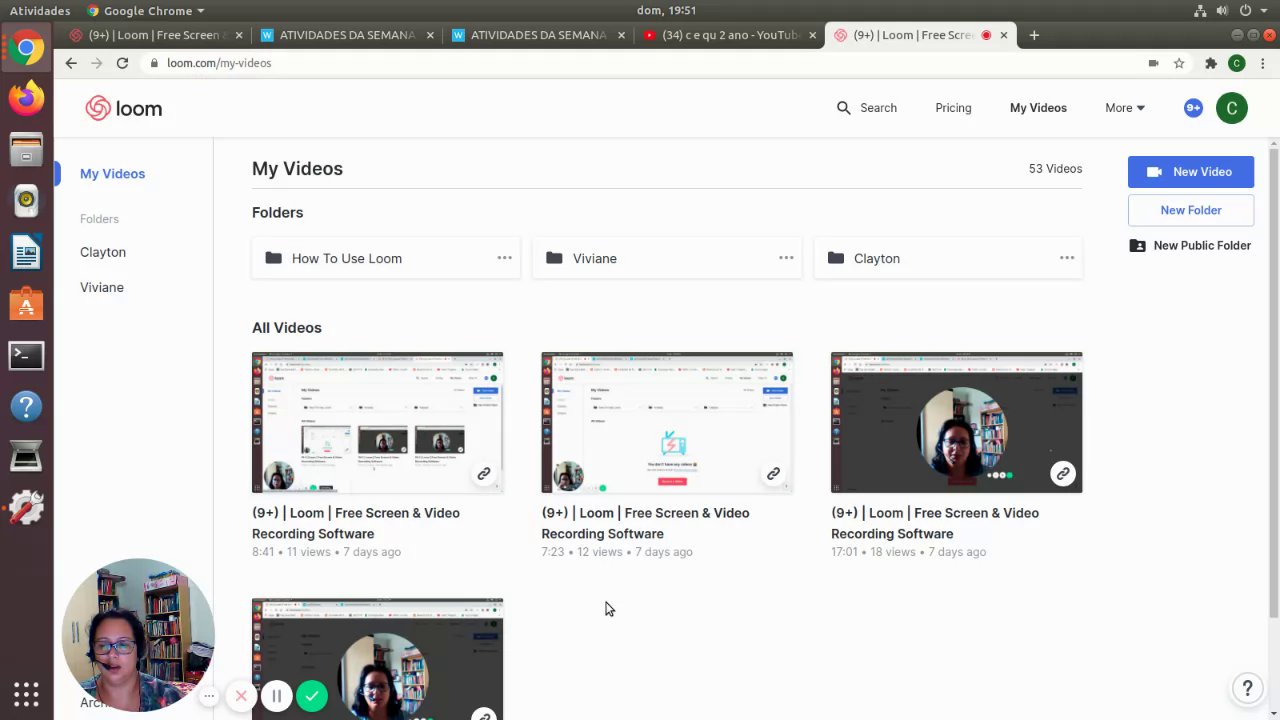Click the Atividades button in top bar
1280x720 pixels.
click(x=40, y=11)
